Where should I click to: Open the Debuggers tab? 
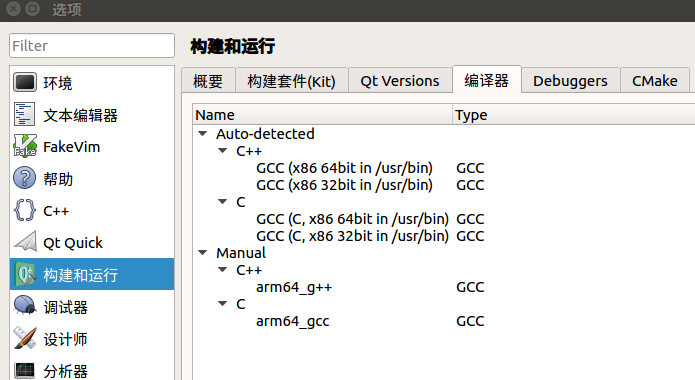tap(570, 81)
